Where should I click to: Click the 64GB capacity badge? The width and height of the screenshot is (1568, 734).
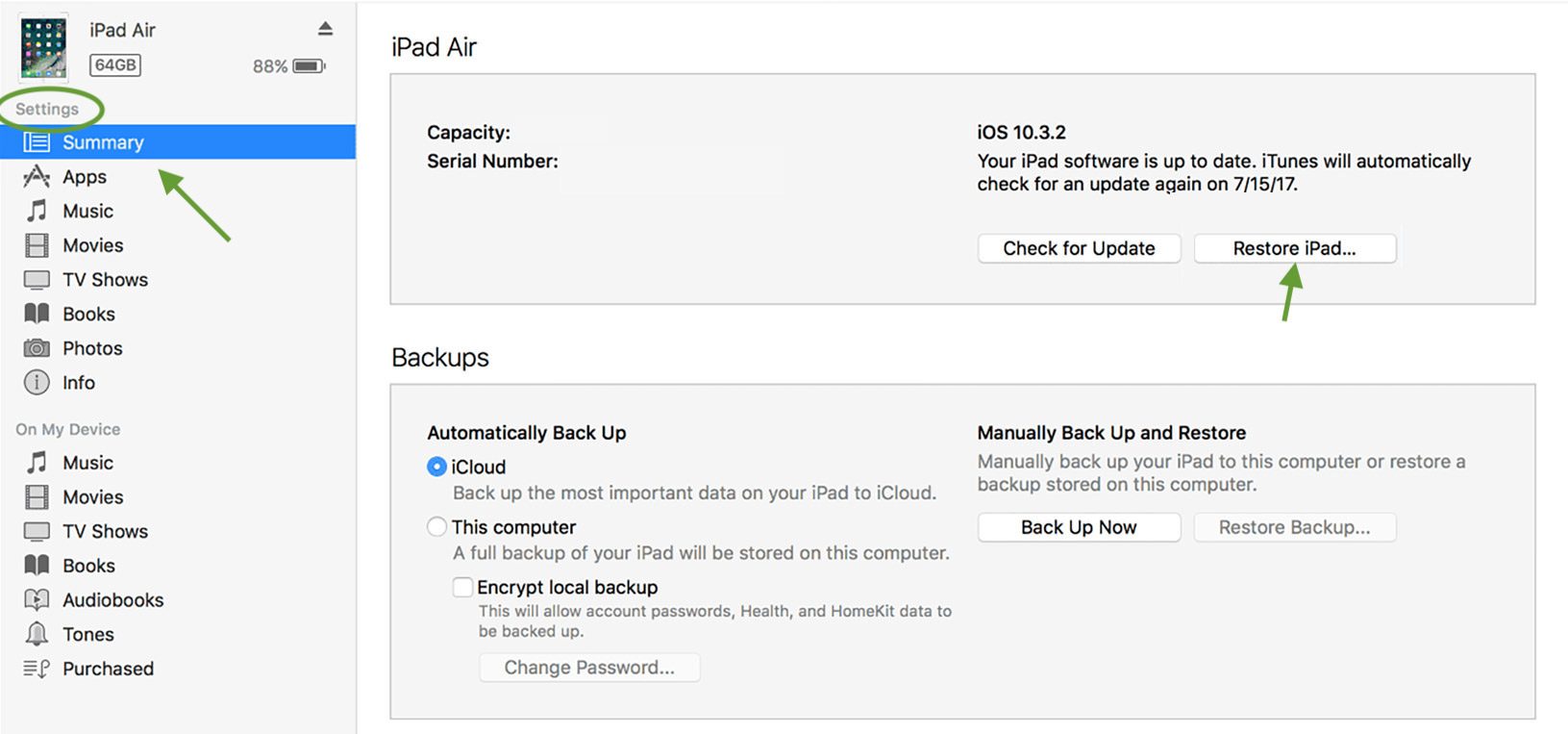(x=115, y=64)
